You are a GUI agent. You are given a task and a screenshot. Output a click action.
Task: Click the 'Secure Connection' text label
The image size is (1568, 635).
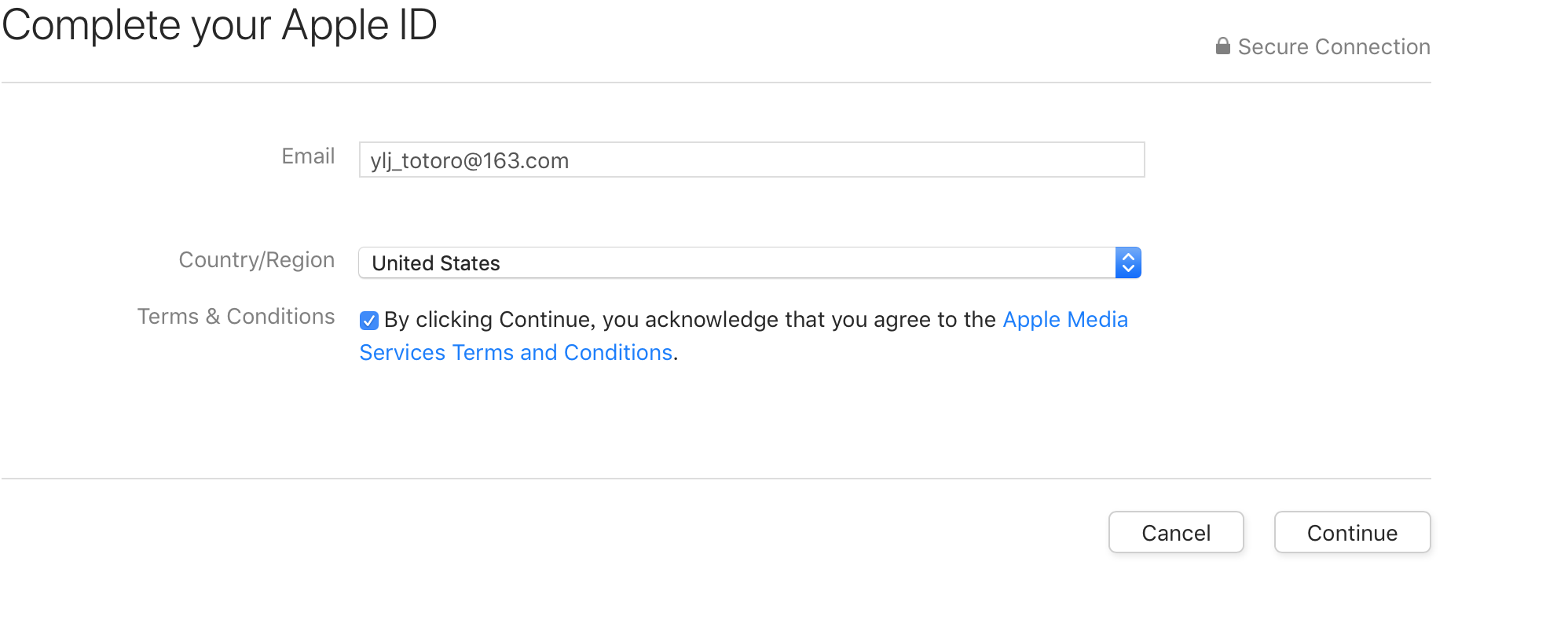tap(1334, 47)
